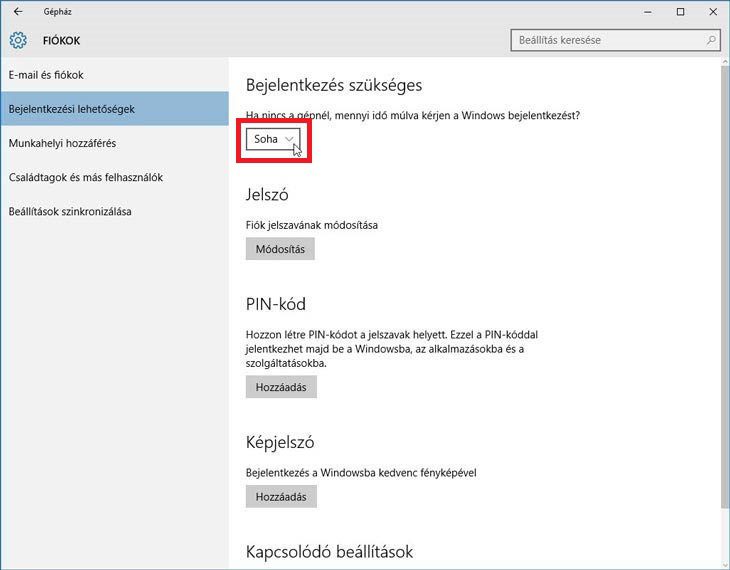Click Hozzáadás under PIN-kód
Viewport: 730px width, 570px height.
(280, 386)
